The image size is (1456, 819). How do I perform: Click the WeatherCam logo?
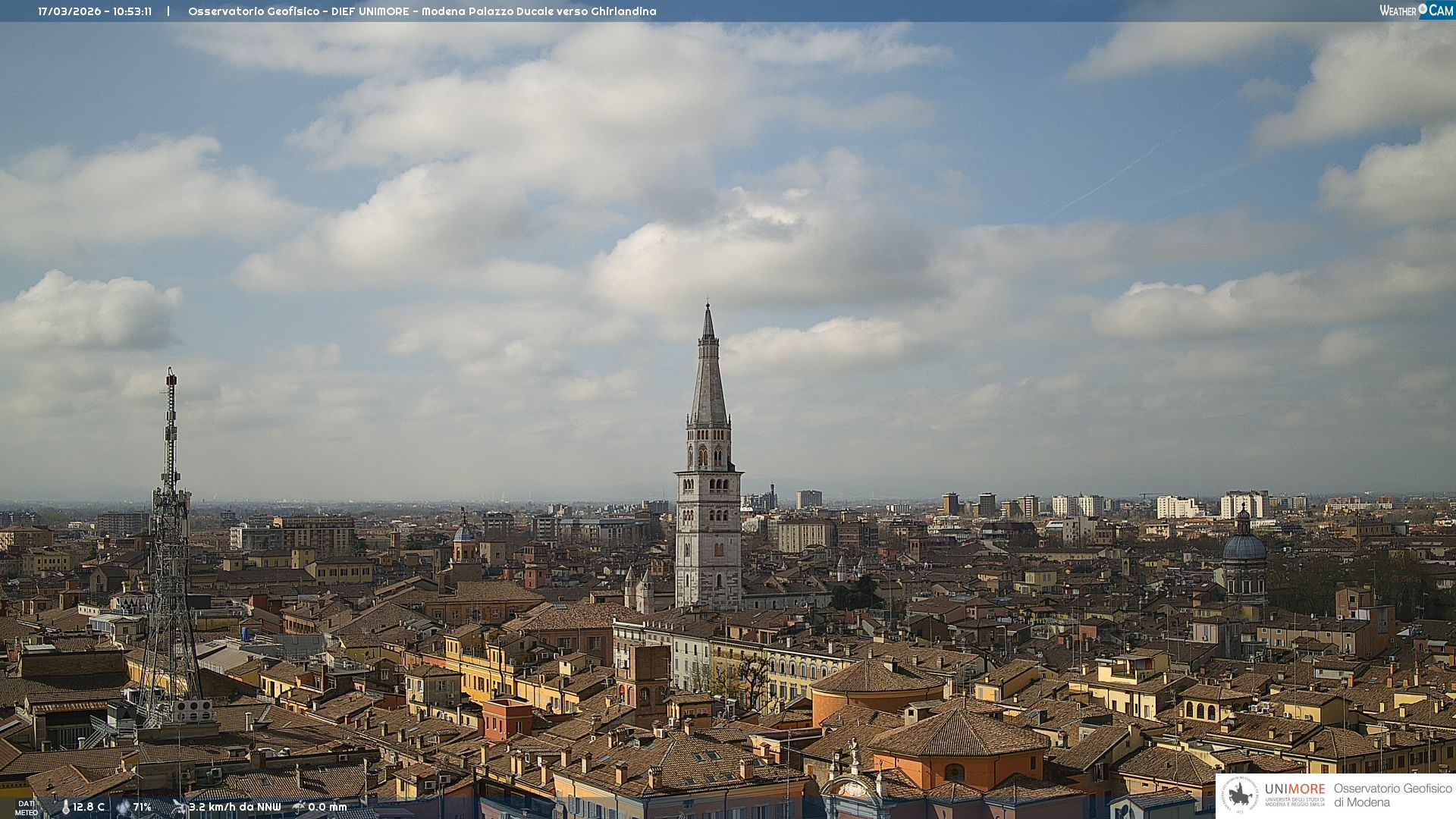coord(1415,11)
